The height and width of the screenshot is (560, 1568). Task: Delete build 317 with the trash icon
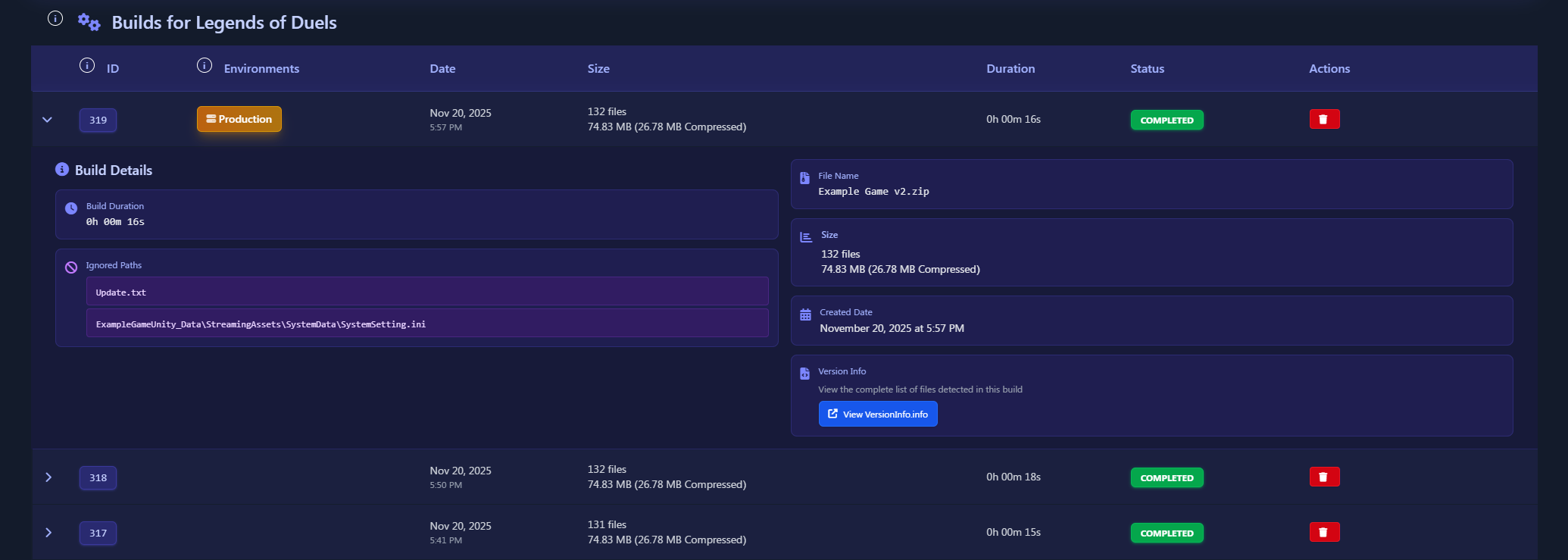pyautogui.click(x=1324, y=532)
